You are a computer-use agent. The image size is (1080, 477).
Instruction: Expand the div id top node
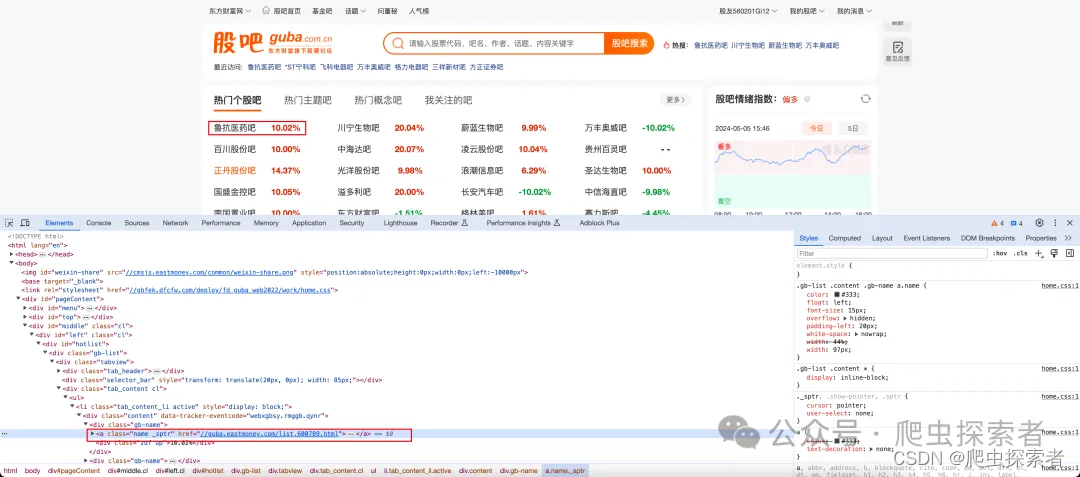(x=25, y=317)
